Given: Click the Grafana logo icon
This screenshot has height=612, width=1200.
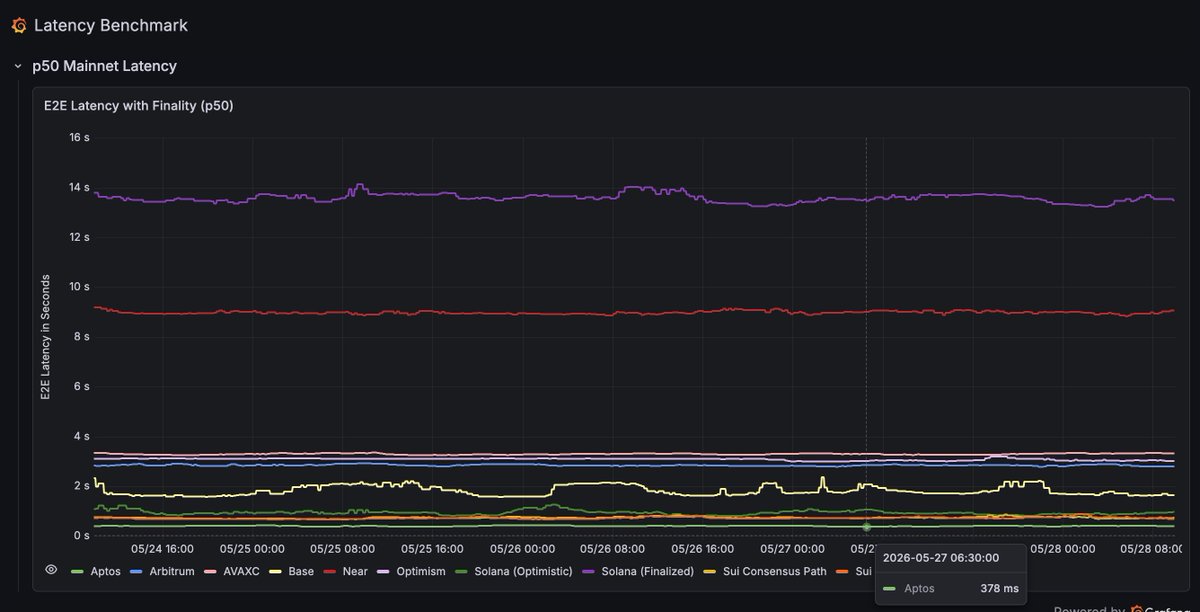Looking at the screenshot, I should pyautogui.click(x=18, y=25).
